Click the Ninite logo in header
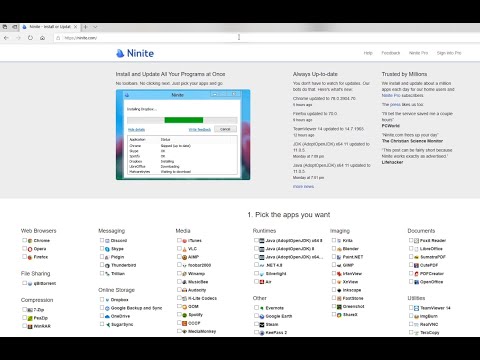 [135, 53]
